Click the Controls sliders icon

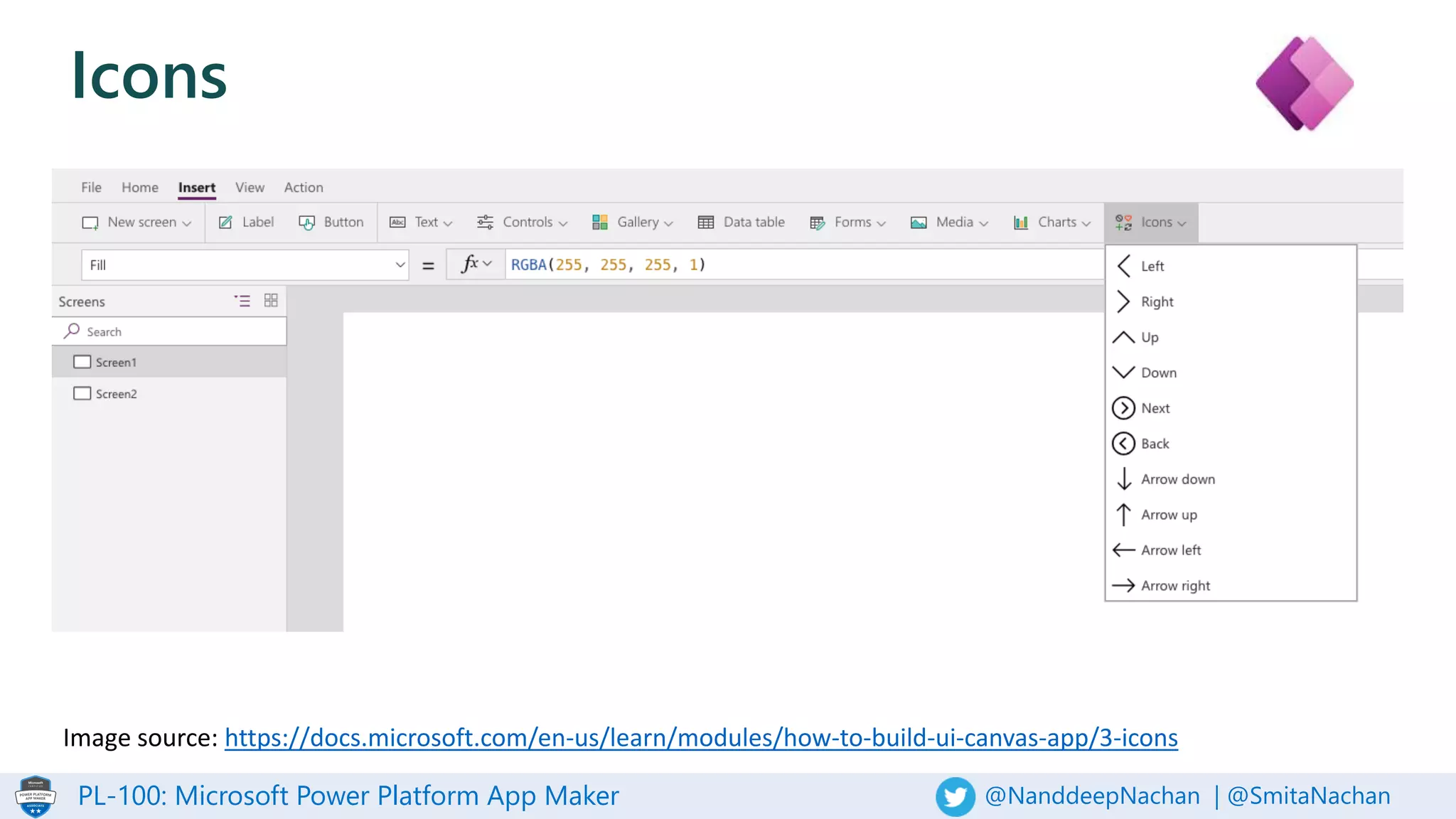[x=485, y=223]
